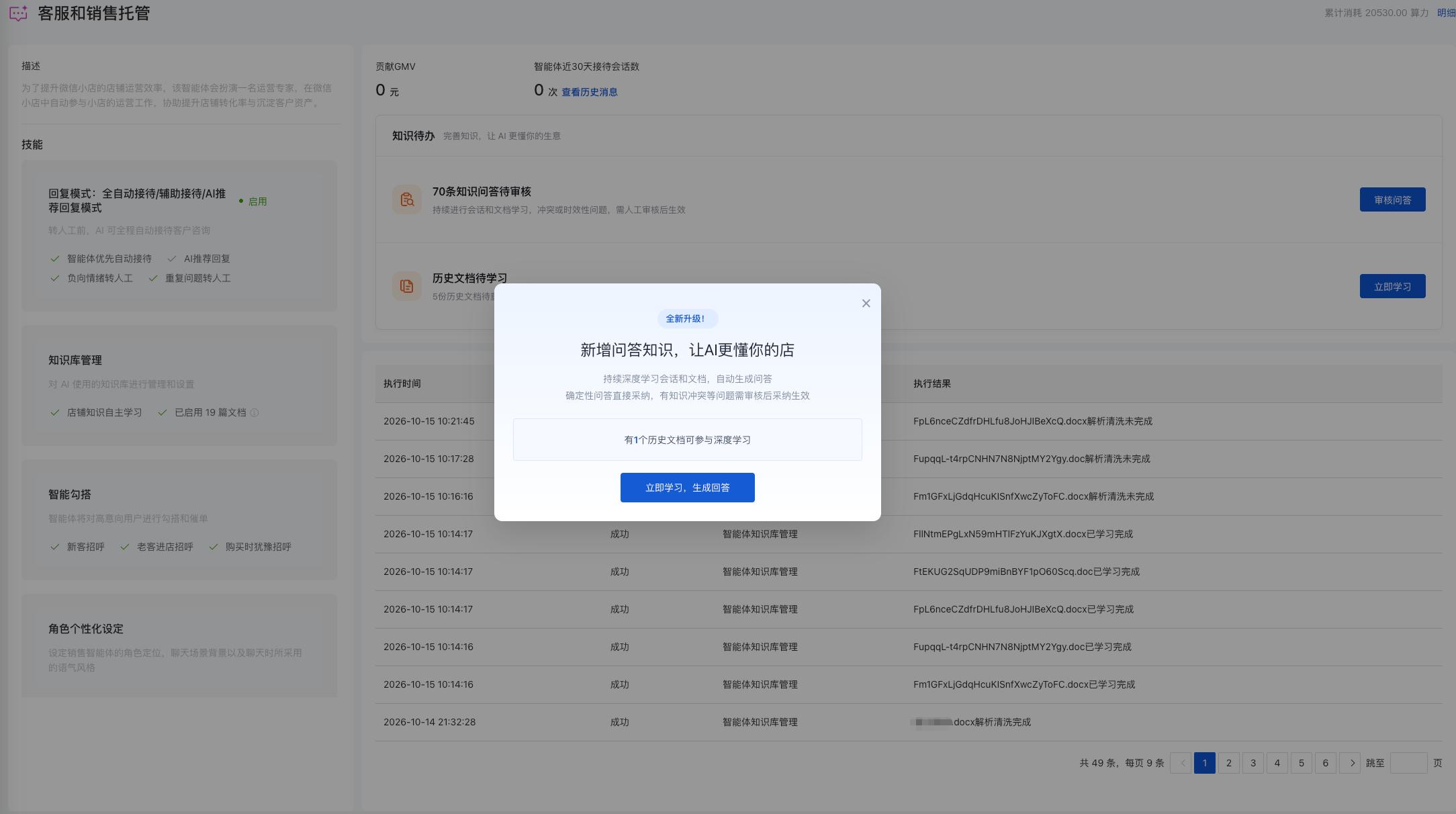The width and height of the screenshot is (1456, 814).
Task: Open the 智能勾搭 skill card
Action: [x=179, y=520]
